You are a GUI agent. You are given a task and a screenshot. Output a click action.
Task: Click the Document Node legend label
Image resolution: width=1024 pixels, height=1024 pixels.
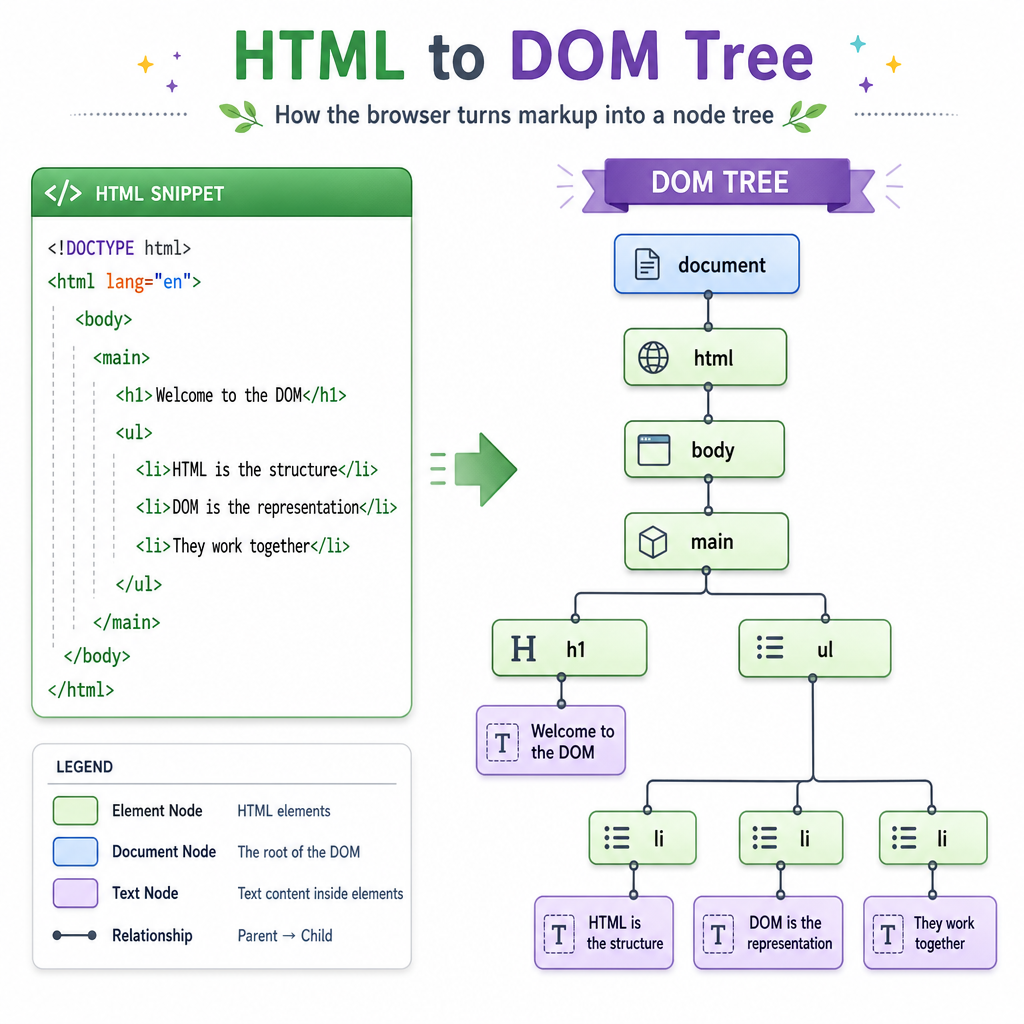pos(164,852)
